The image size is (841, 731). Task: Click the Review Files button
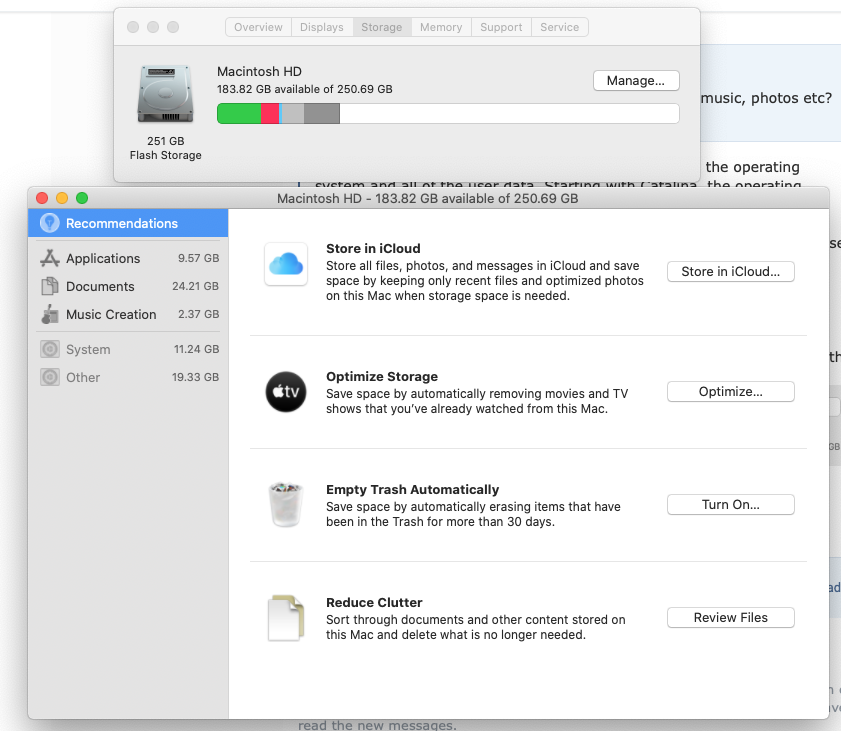[x=731, y=617]
